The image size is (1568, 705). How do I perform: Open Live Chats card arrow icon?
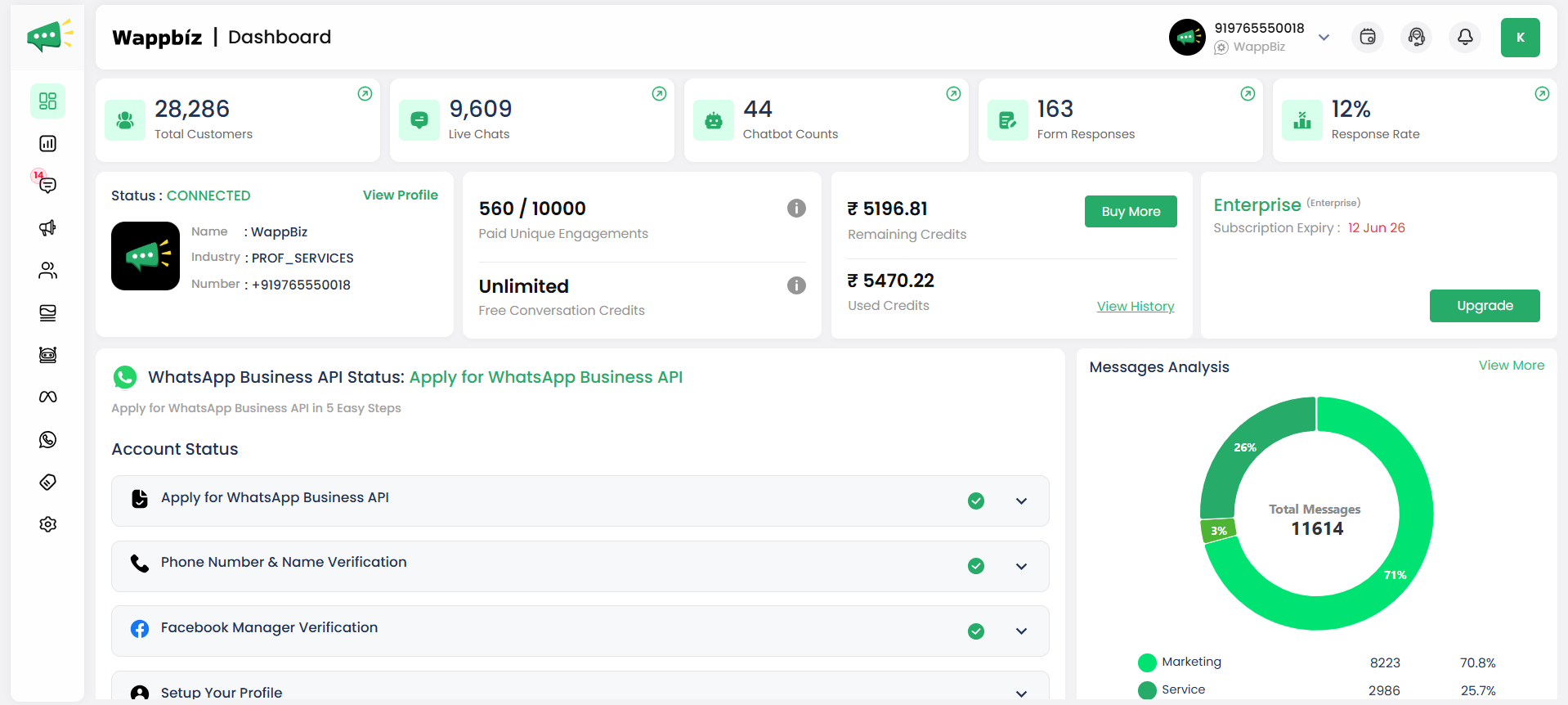point(659,94)
